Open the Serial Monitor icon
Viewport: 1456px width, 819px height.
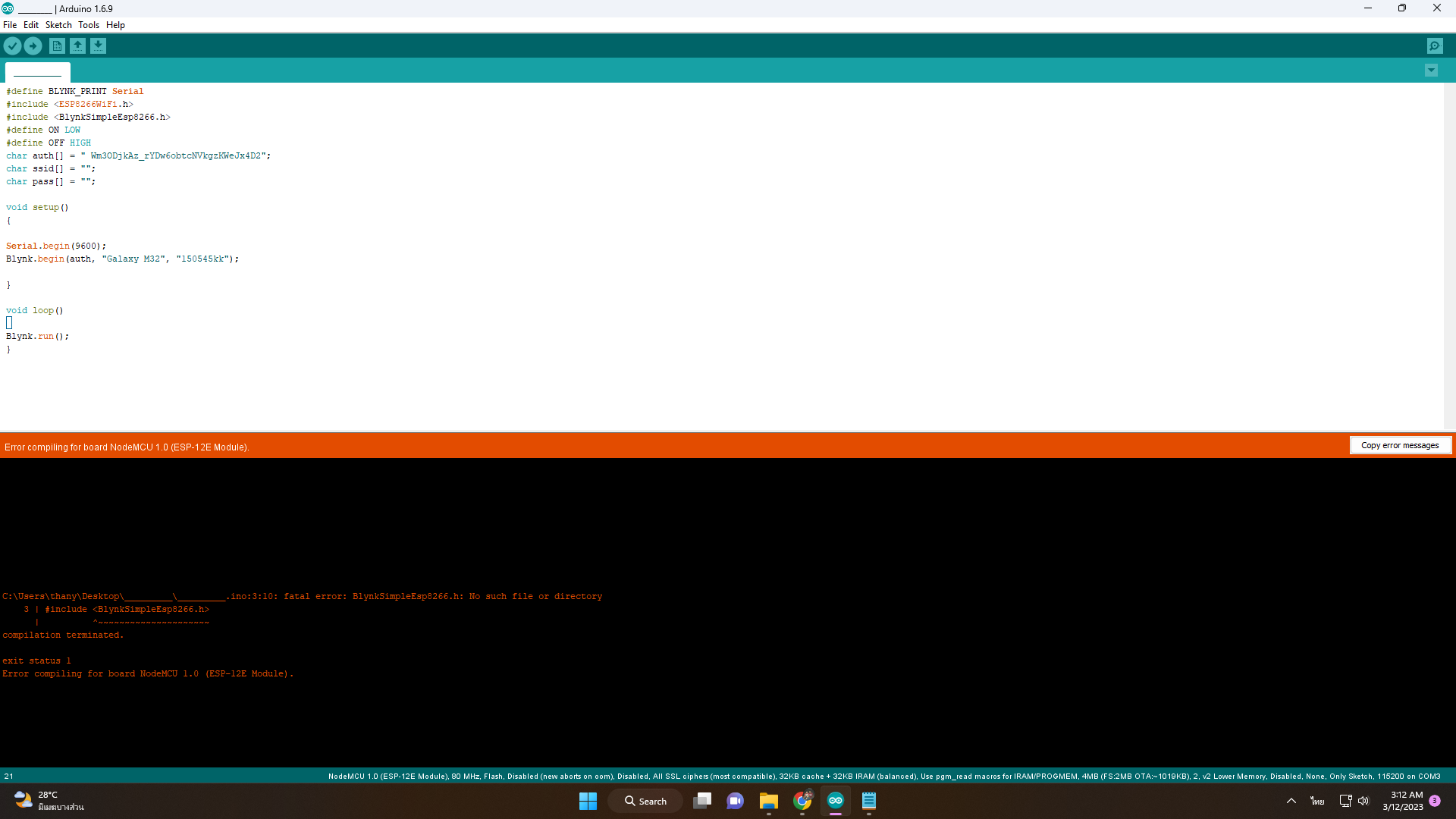pyautogui.click(x=1435, y=46)
